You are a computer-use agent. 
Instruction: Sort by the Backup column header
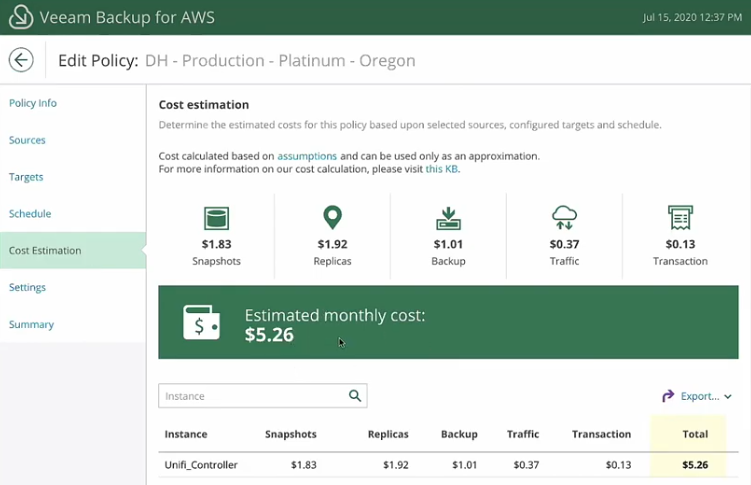pyautogui.click(x=459, y=434)
